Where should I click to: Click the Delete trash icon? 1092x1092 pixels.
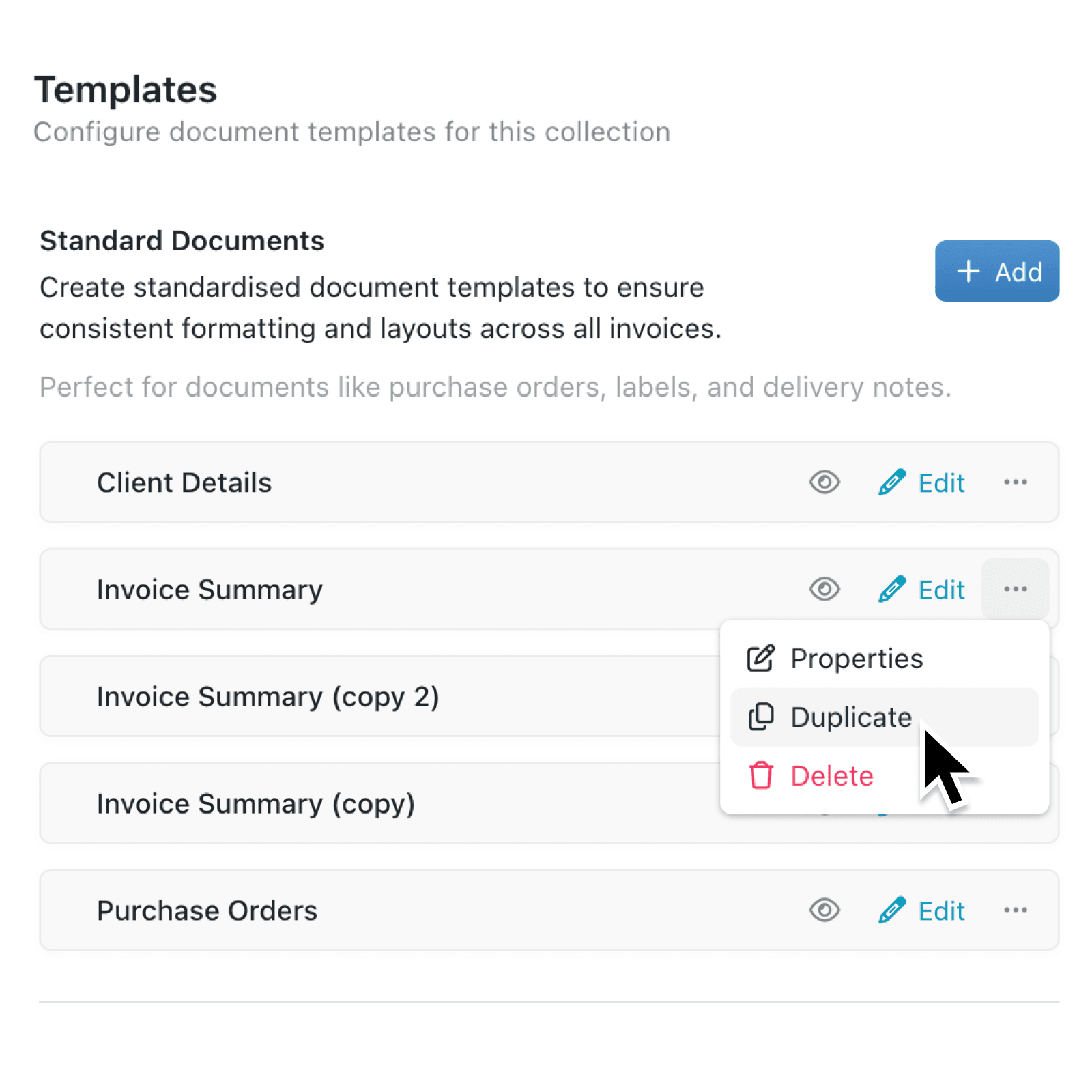tap(760, 776)
